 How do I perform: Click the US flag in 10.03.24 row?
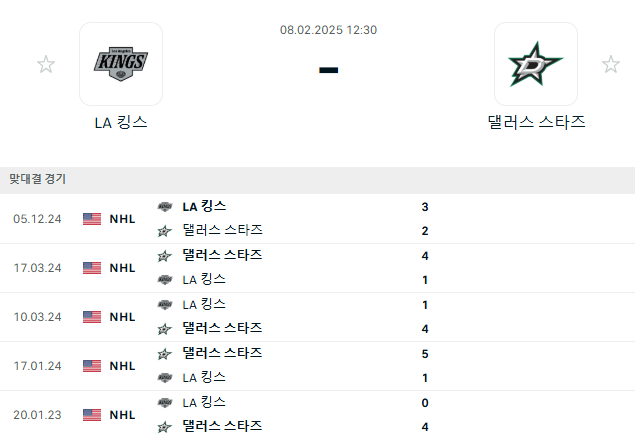(92, 317)
